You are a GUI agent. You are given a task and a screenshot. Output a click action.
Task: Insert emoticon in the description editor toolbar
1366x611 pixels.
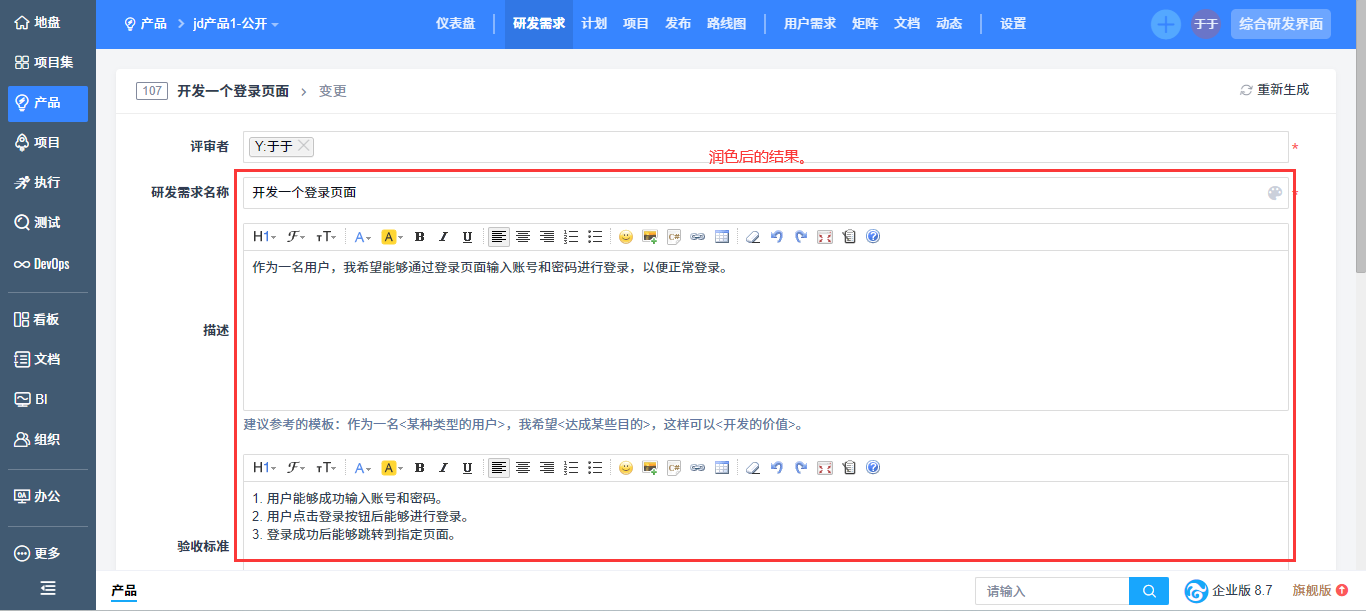(626, 237)
